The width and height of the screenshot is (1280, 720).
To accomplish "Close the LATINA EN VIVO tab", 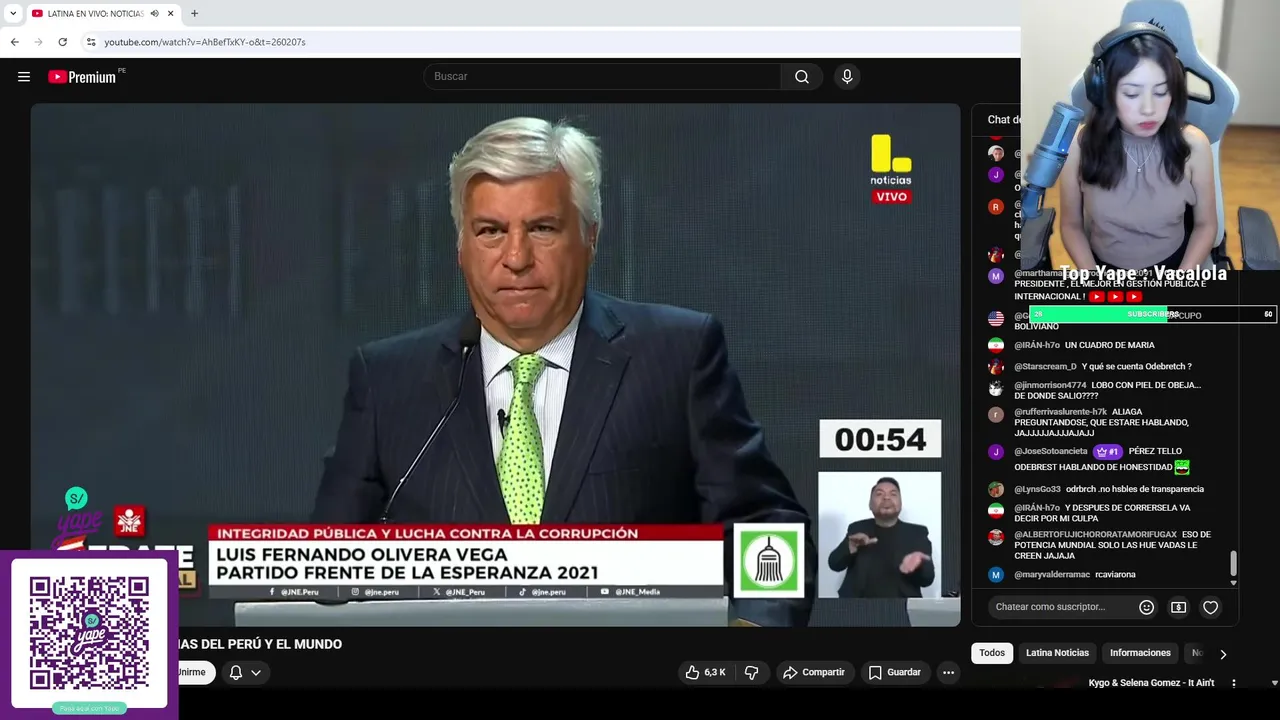I will pyautogui.click(x=170, y=13).
